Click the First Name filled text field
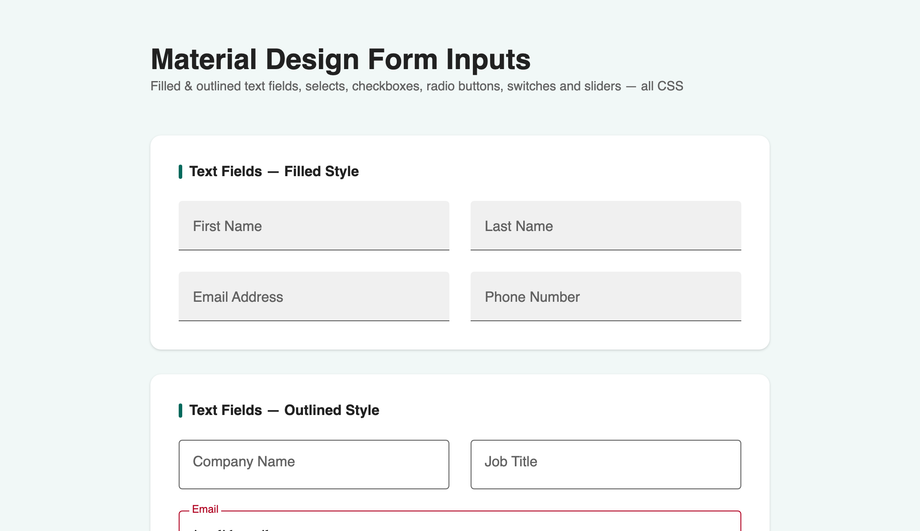 pos(314,226)
